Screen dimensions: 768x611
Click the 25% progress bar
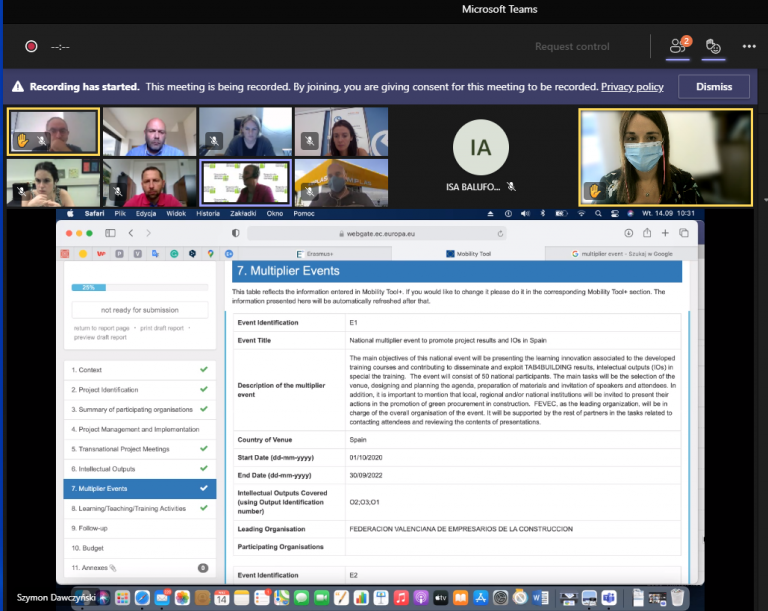coord(139,287)
